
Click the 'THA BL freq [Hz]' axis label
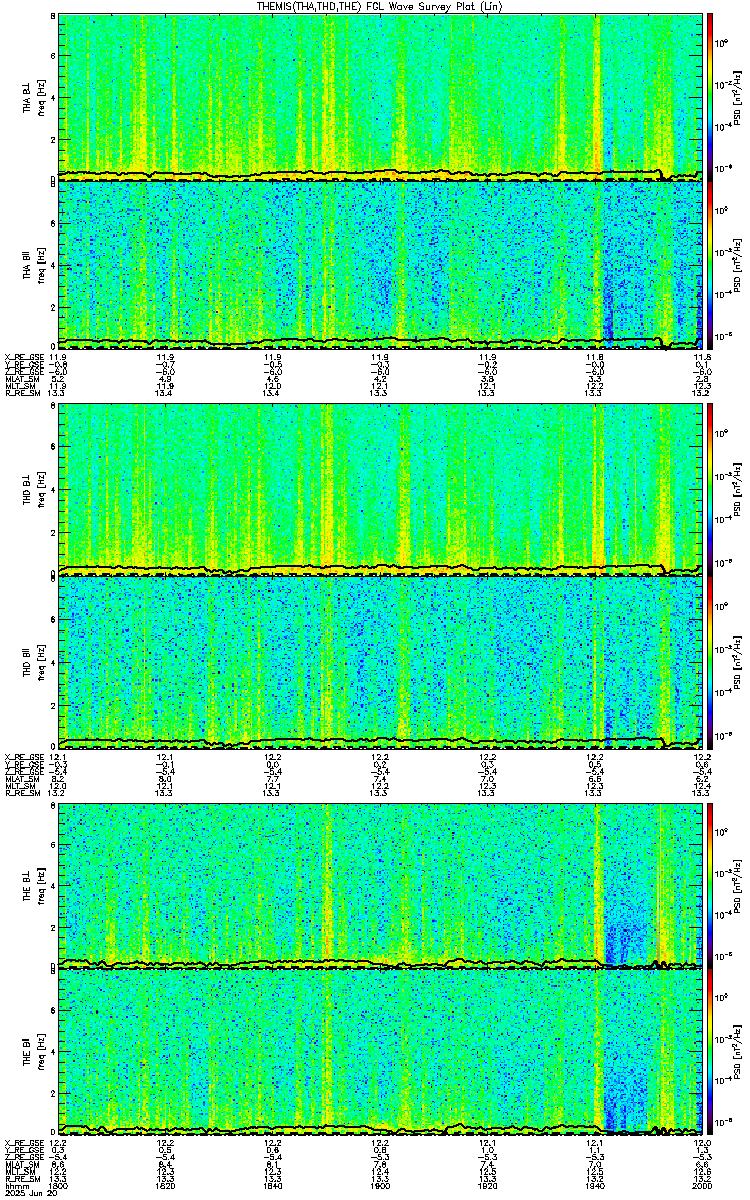(x=33, y=96)
